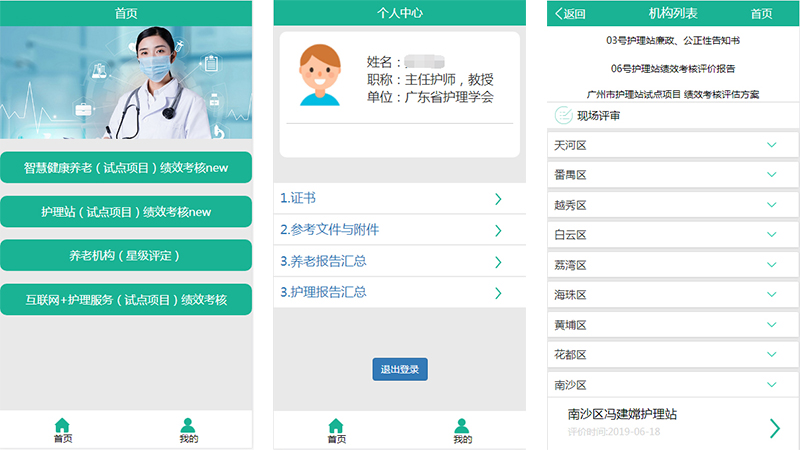Tap the 我的 person icon below the green buttons
Image resolution: width=800 pixels, height=450 pixels.
click(x=188, y=425)
